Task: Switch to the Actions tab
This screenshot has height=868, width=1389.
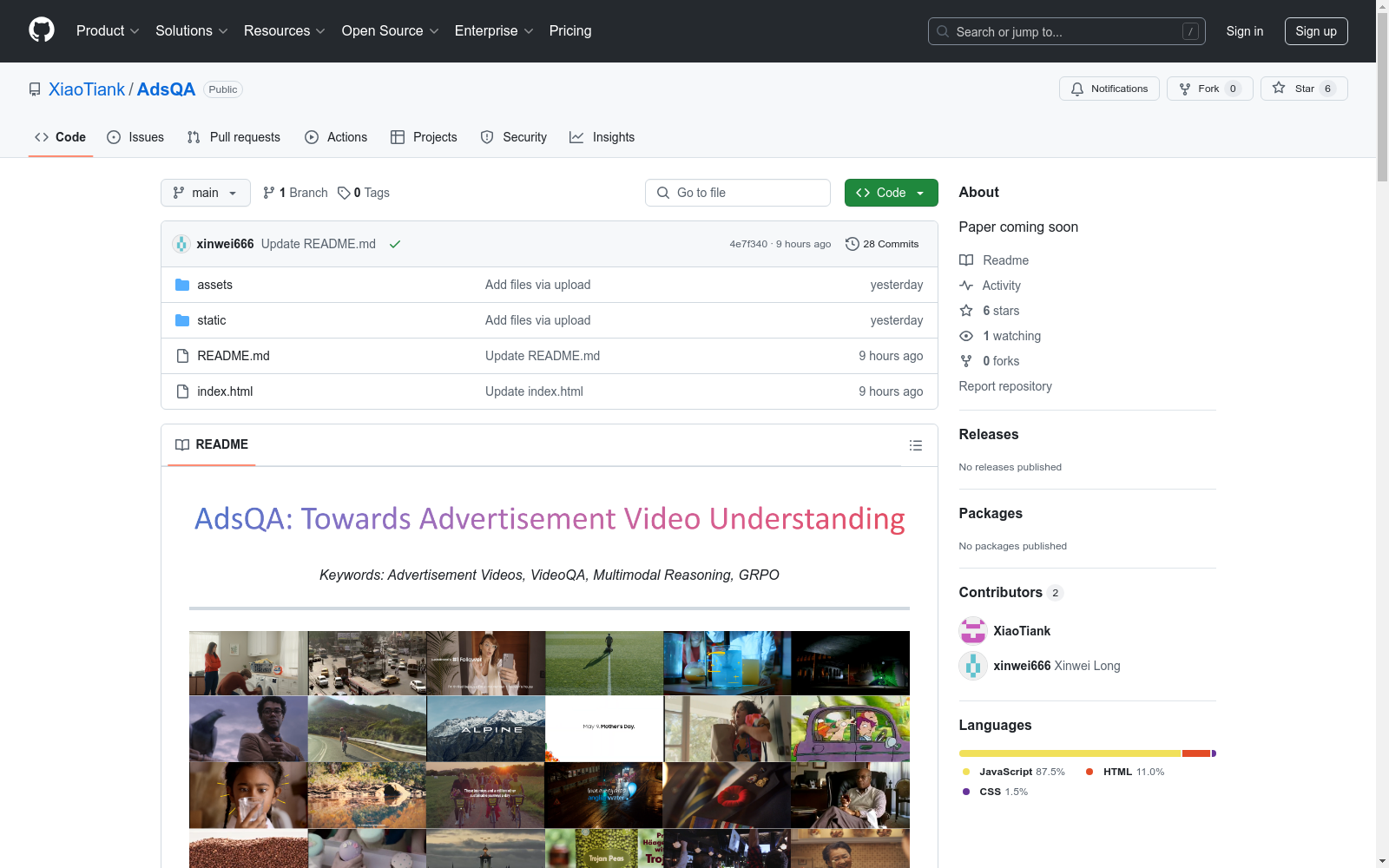Action: [336, 137]
